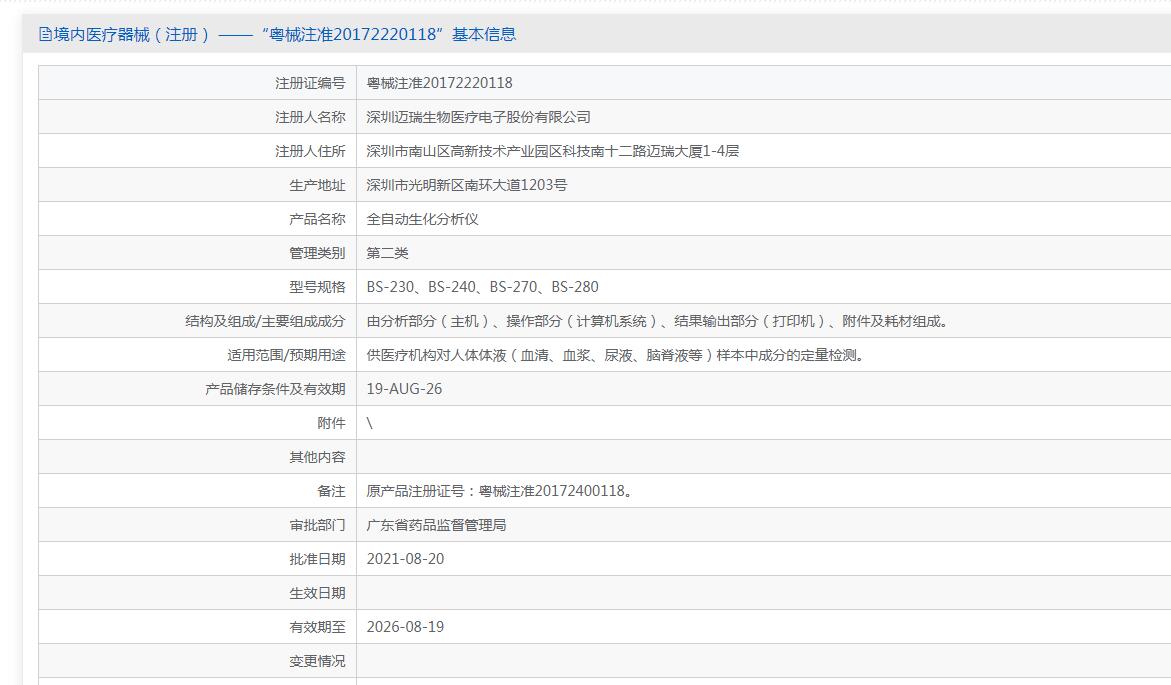Click the intended use text 供医疗机构对人体体液
The height and width of the screenshot is (685, 1171).
(615, 355)
